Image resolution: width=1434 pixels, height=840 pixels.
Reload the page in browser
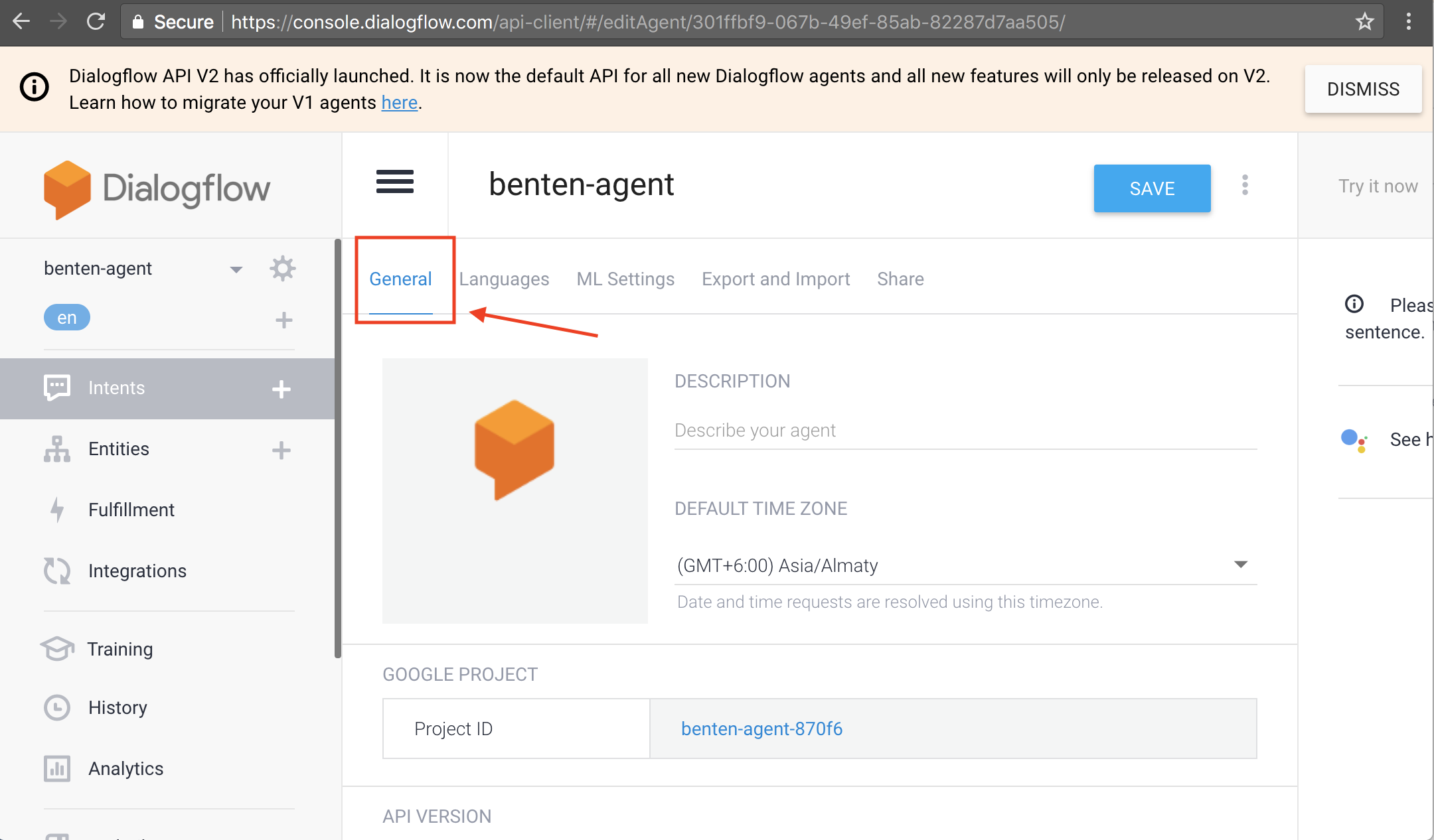click(x=96, y=22)
